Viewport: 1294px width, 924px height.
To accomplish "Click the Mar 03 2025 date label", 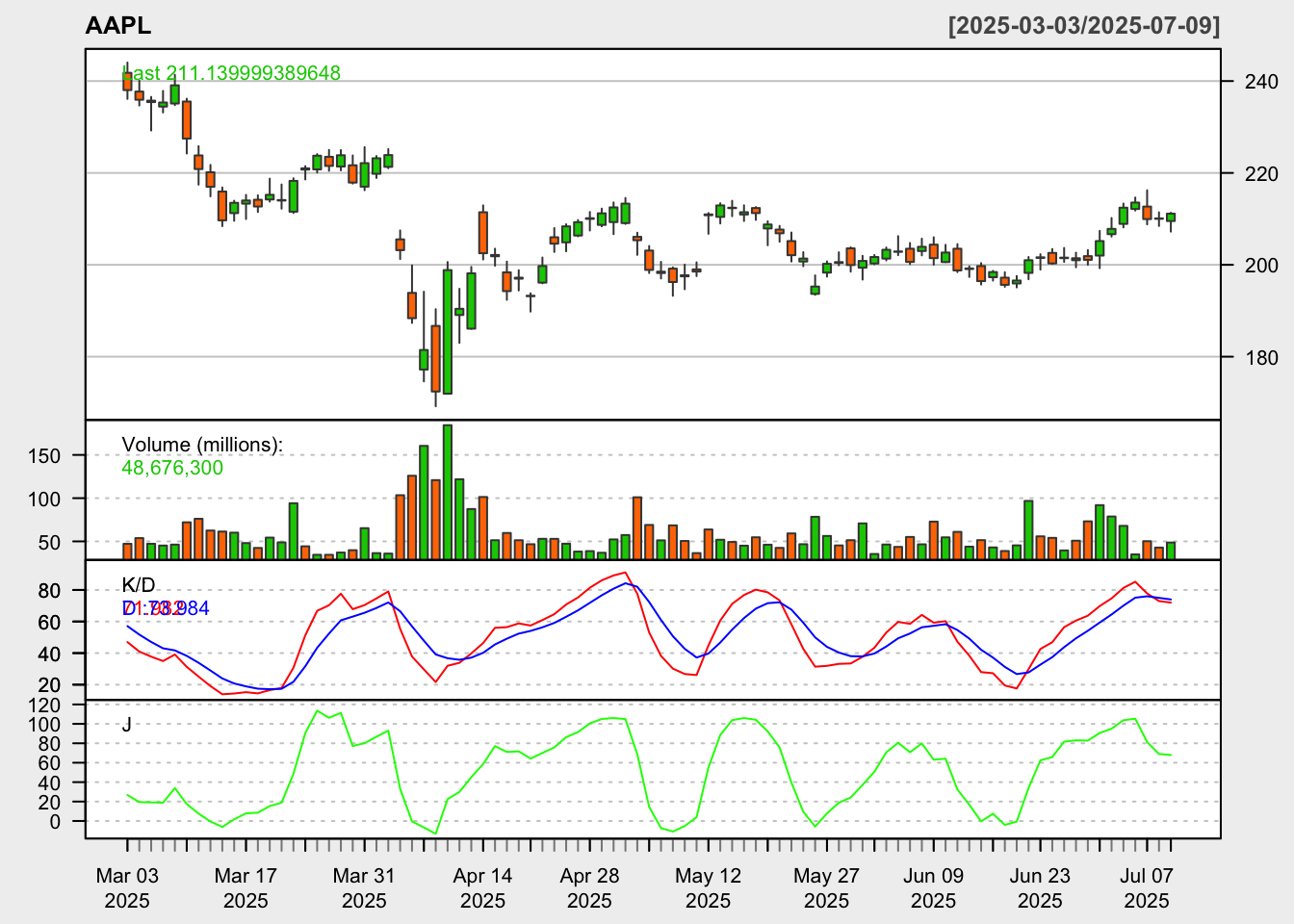I will click(x=127, y=888).
